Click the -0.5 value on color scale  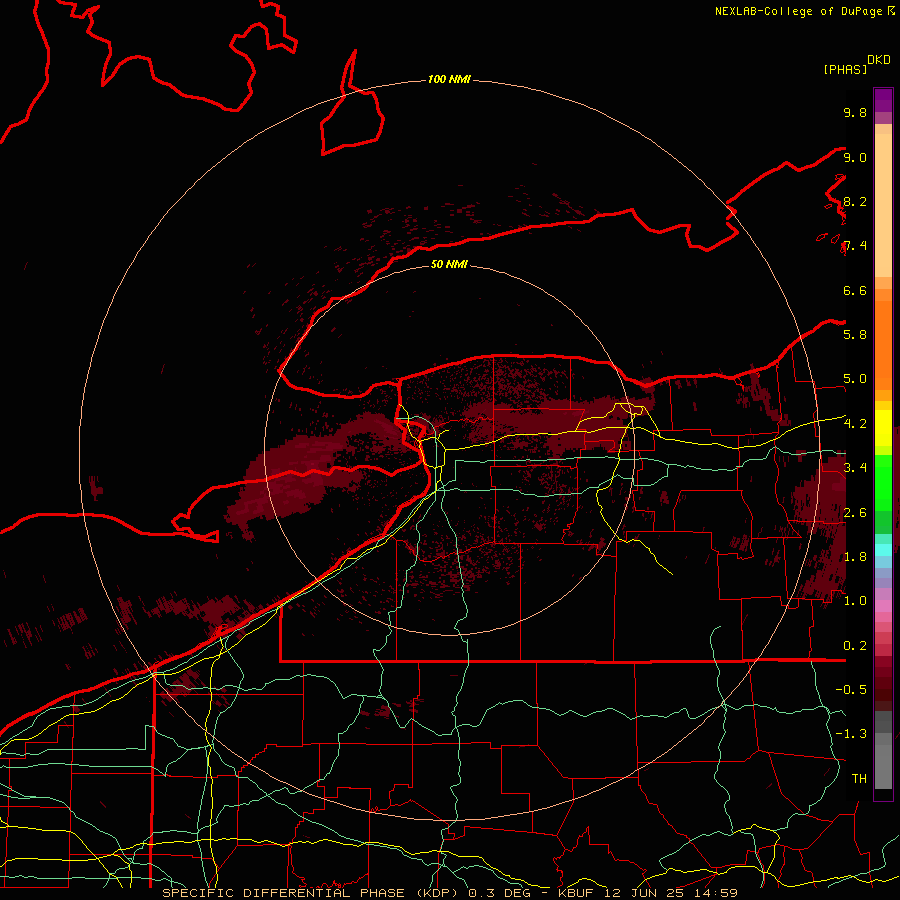(851, 690)
